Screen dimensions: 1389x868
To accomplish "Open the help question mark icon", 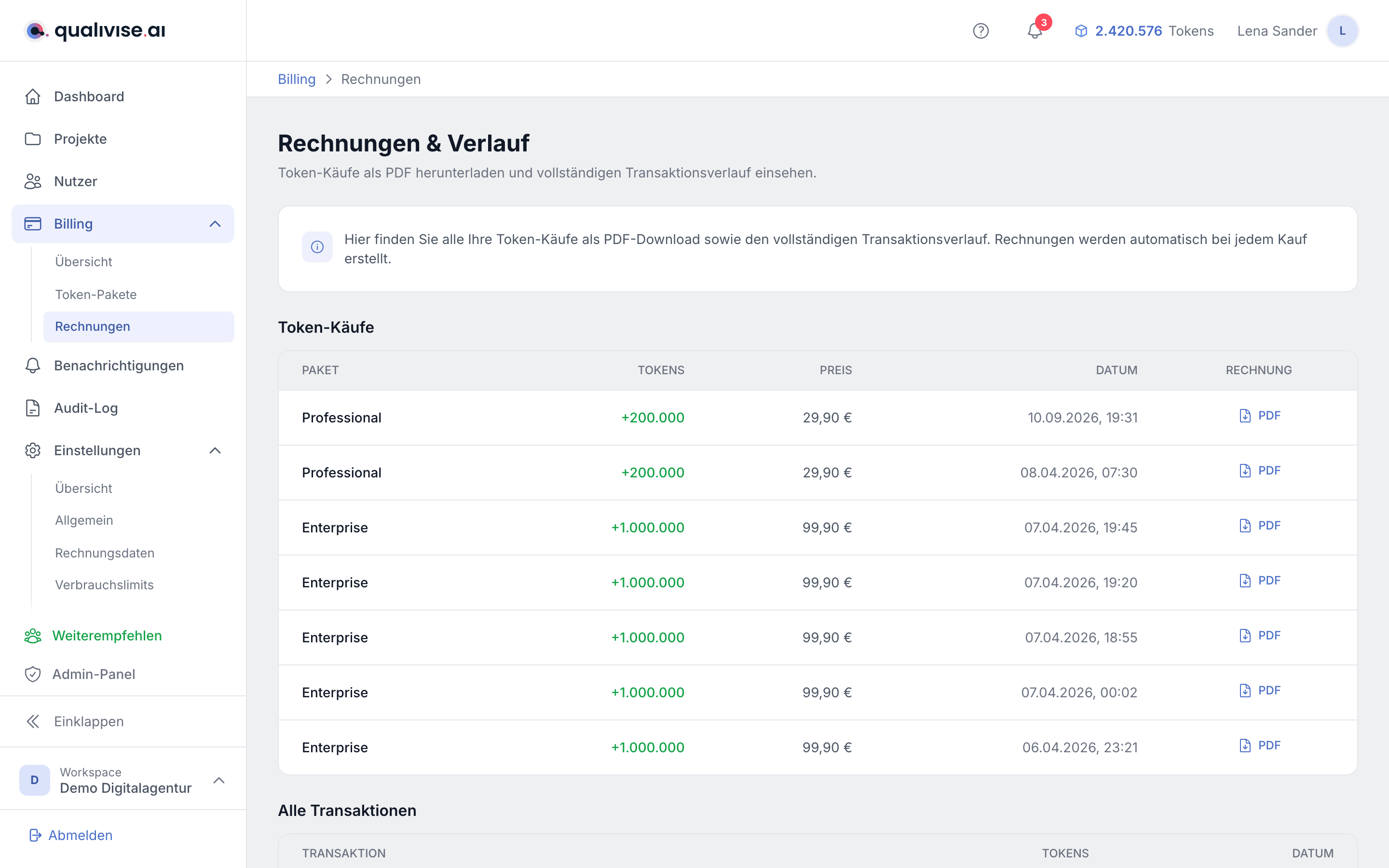I will [x=980, y=31].
